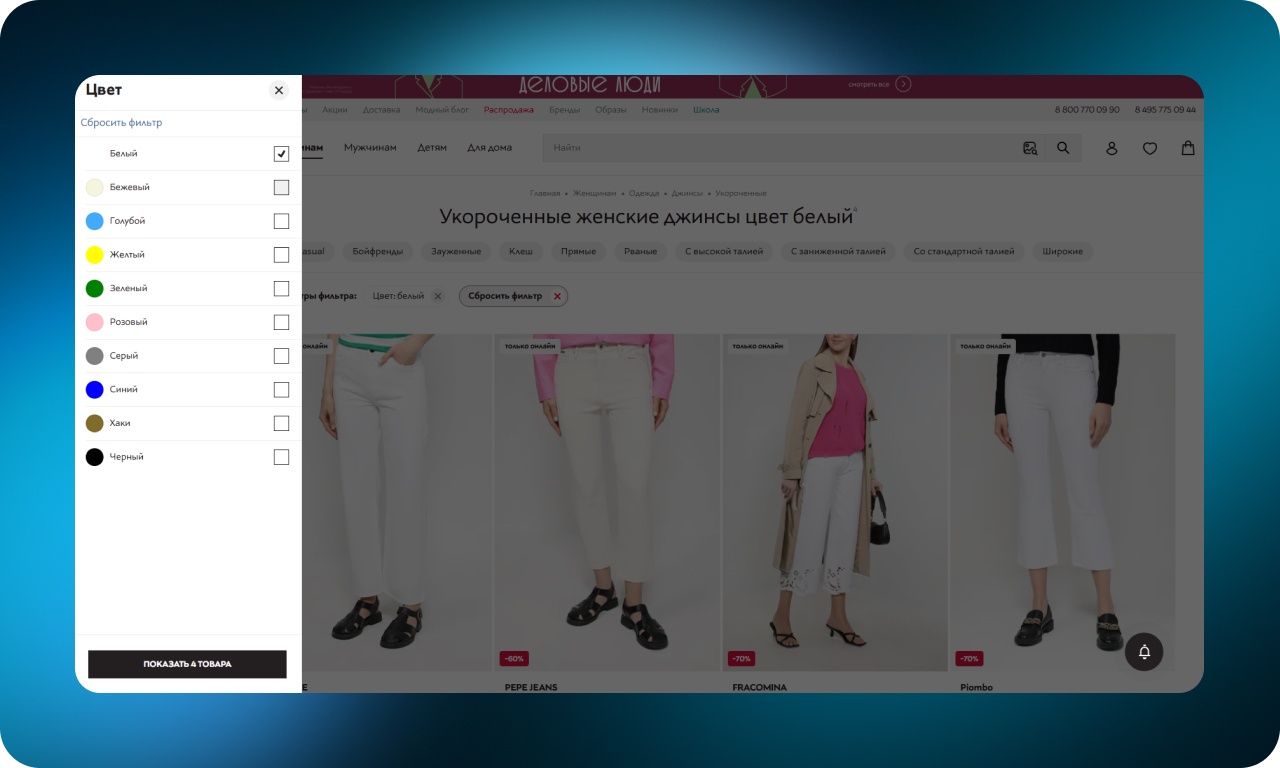Remove the 'Цвет: белый' filter chip
The height and width of the screenshot is (768, 1280).
tap(437, 296)
